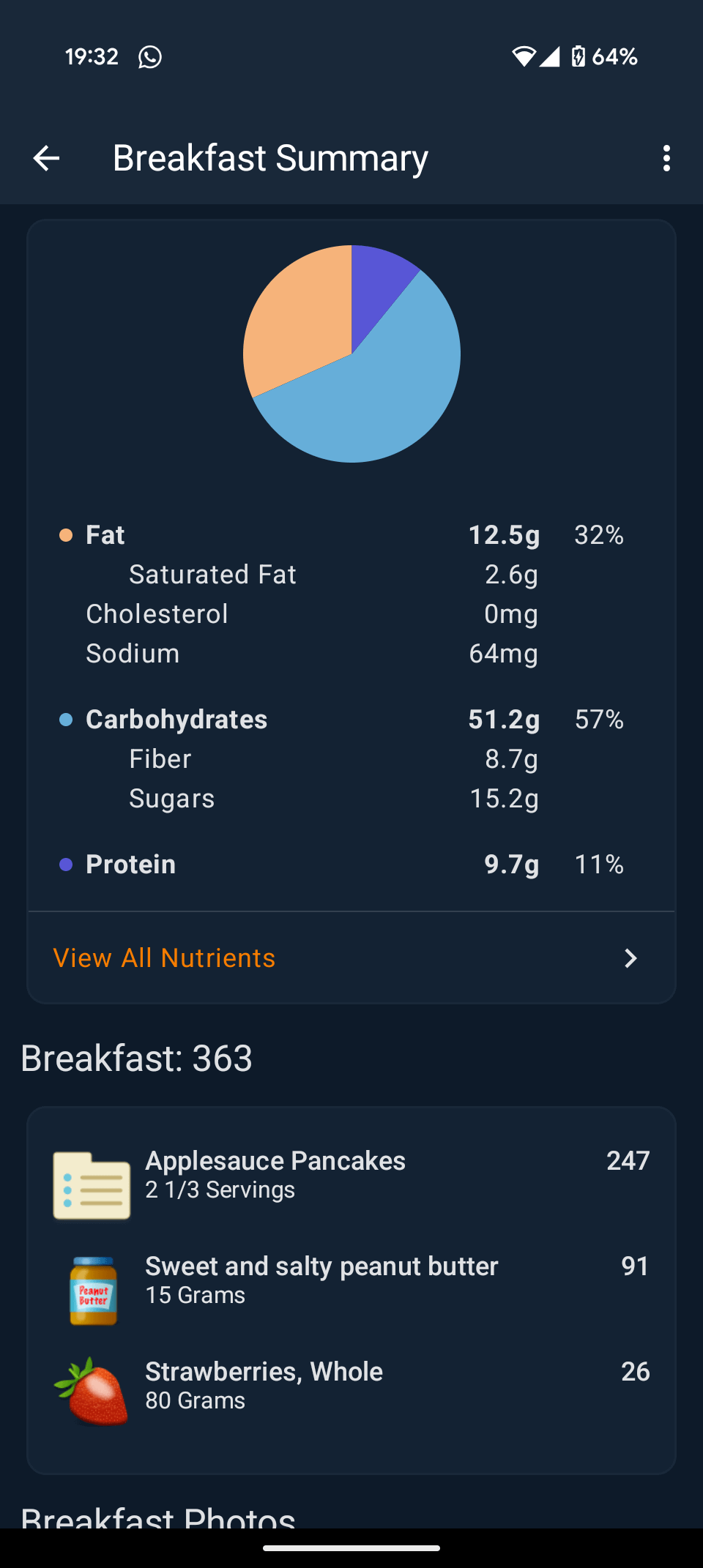Tap the Applesauce Pancakes recipe icon

92,1185
